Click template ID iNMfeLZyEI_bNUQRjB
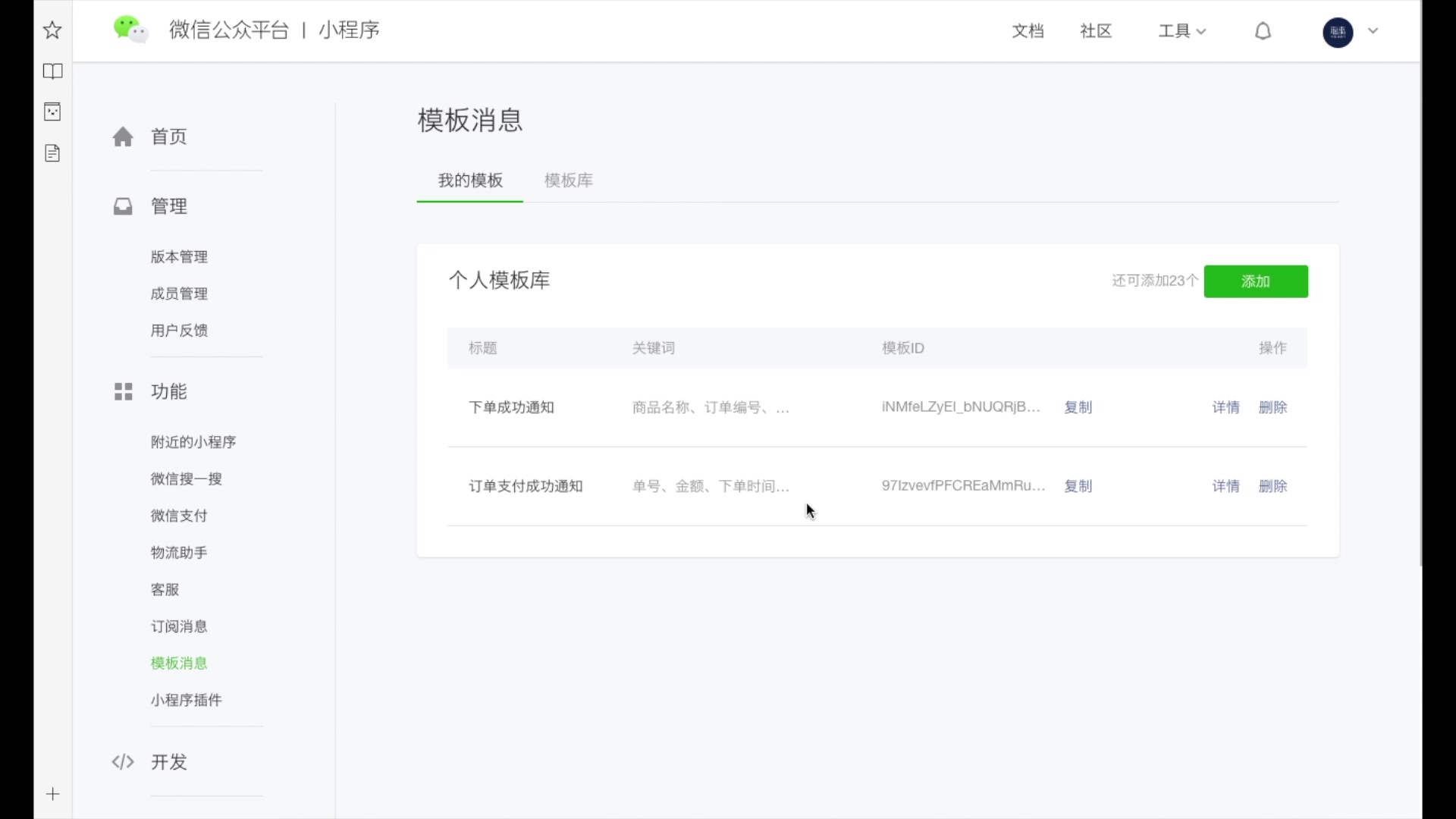The height and width of the screenshot is (819, 1456). [960, 406]
